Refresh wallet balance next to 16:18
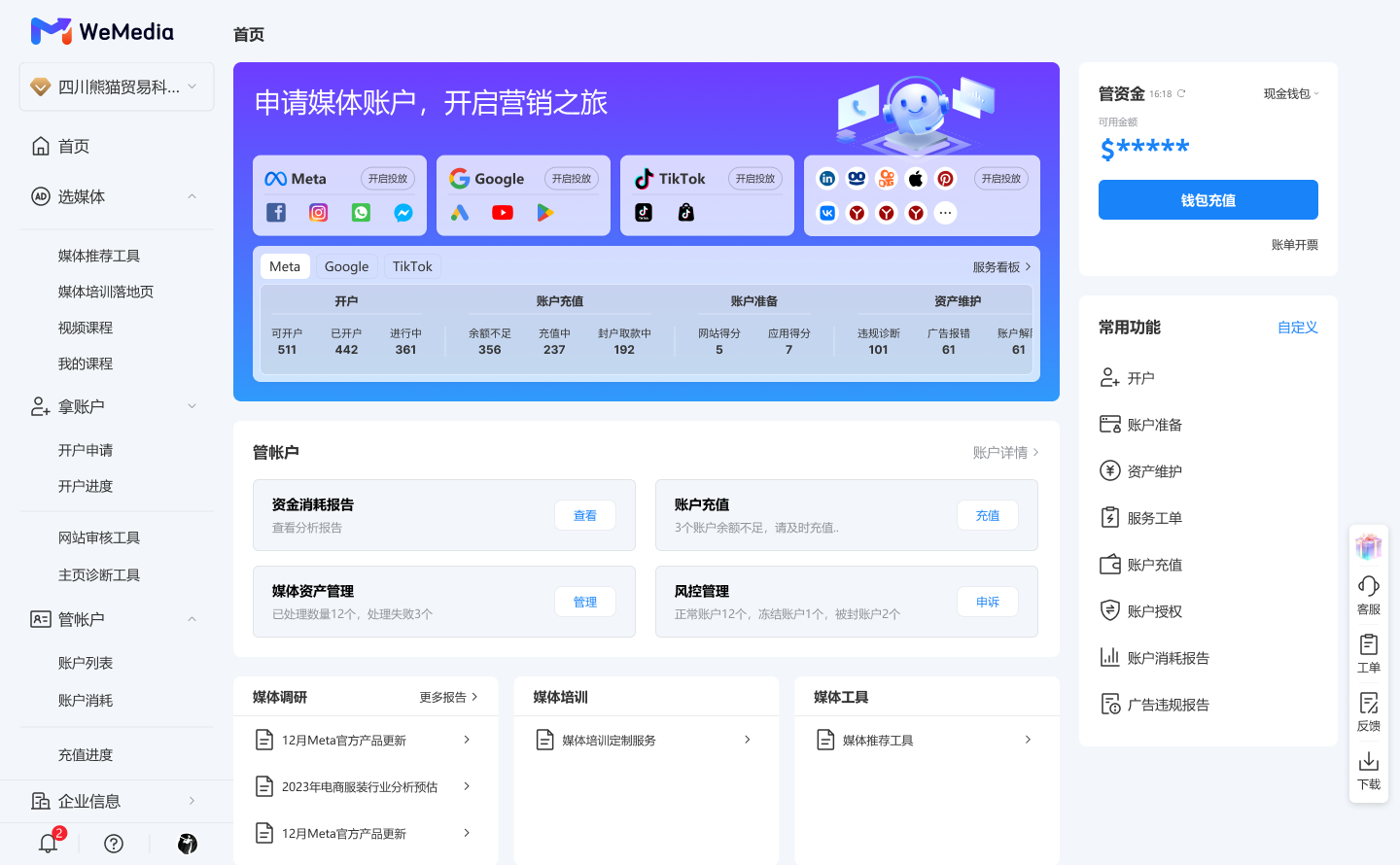1400x865 pixels. point(1181,94)
